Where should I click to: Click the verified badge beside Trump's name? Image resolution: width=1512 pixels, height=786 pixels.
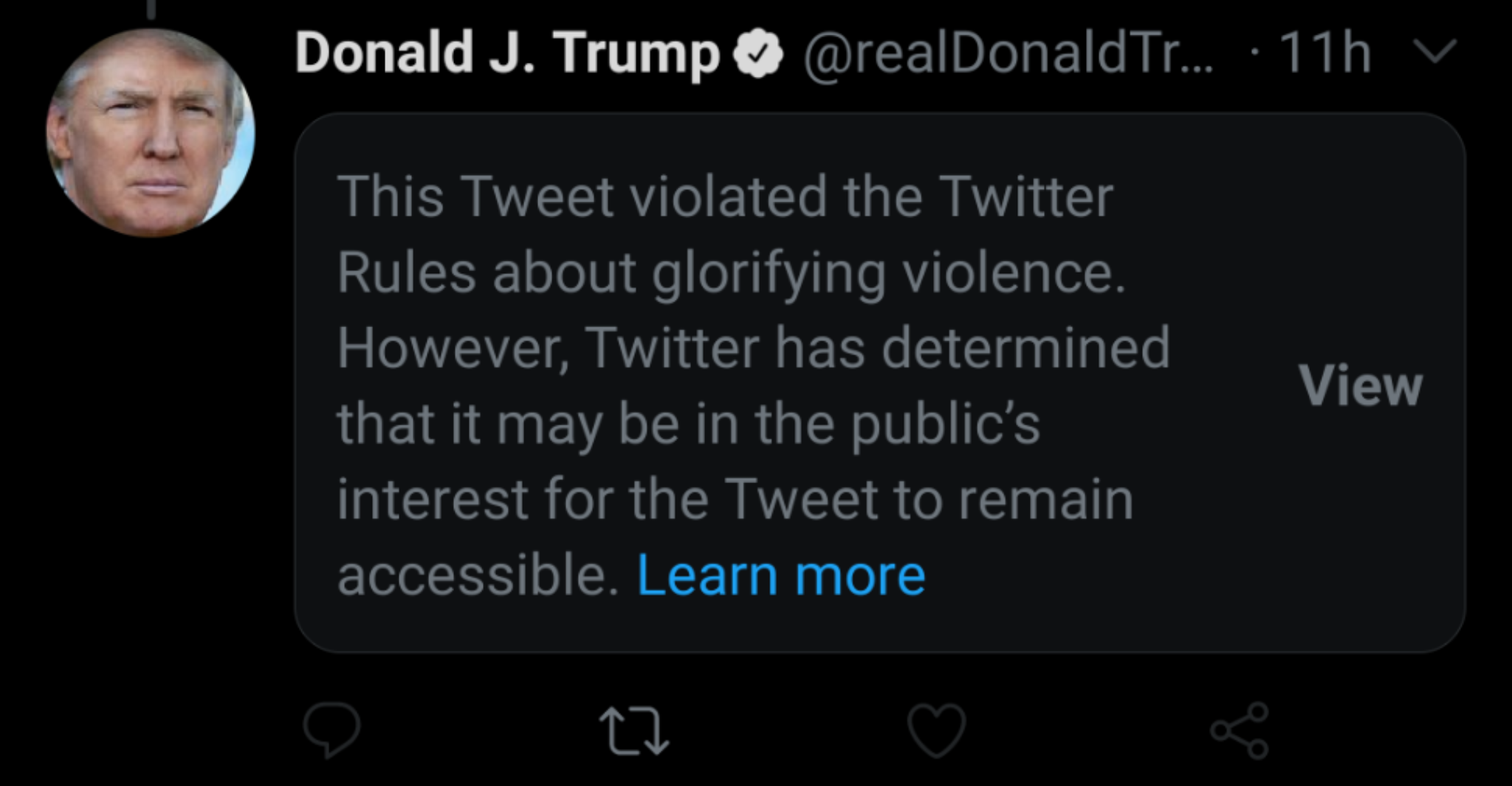click(757, 55)
